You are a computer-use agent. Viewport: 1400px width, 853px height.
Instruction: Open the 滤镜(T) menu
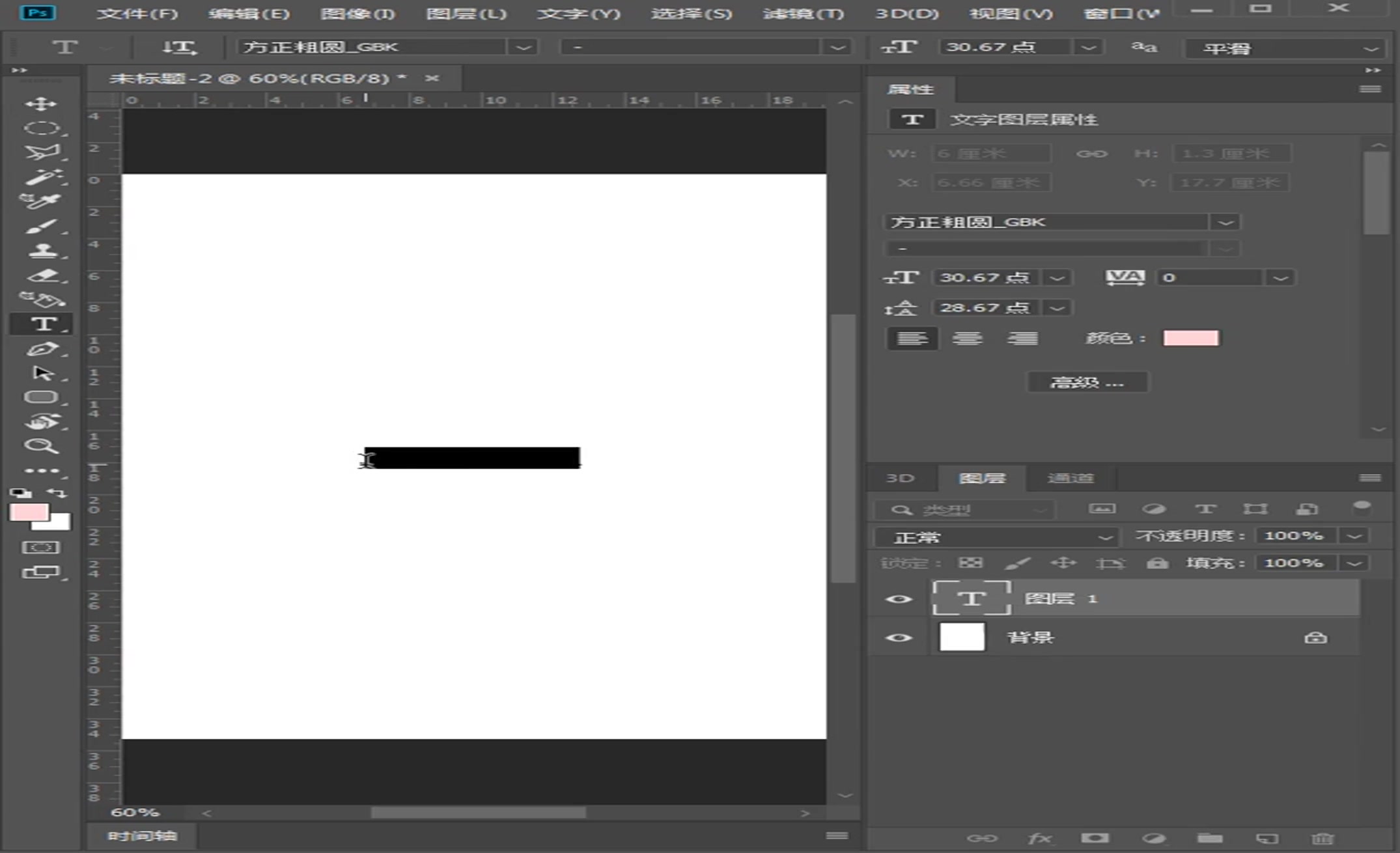pos(803,13)
